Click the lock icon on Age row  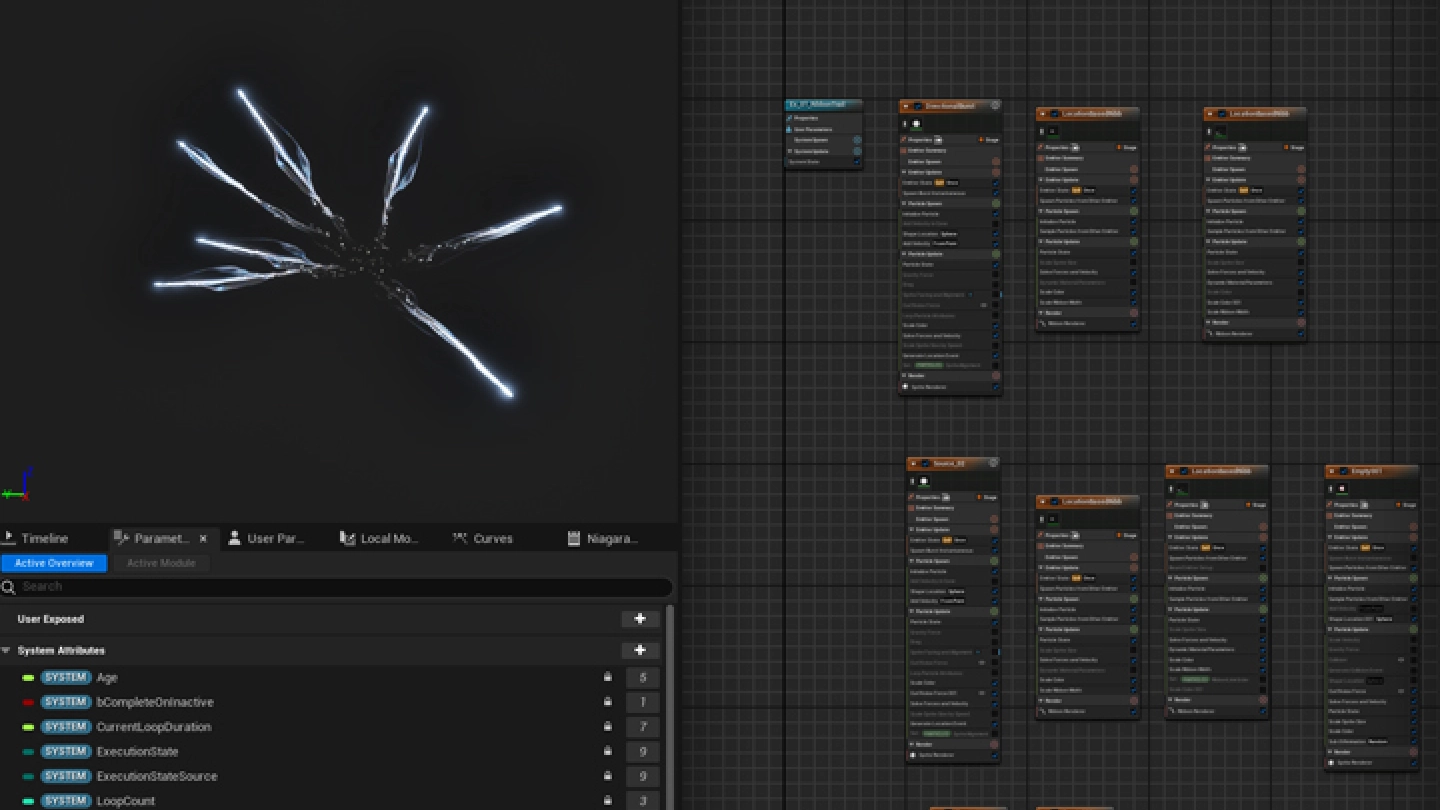point(607,677)
